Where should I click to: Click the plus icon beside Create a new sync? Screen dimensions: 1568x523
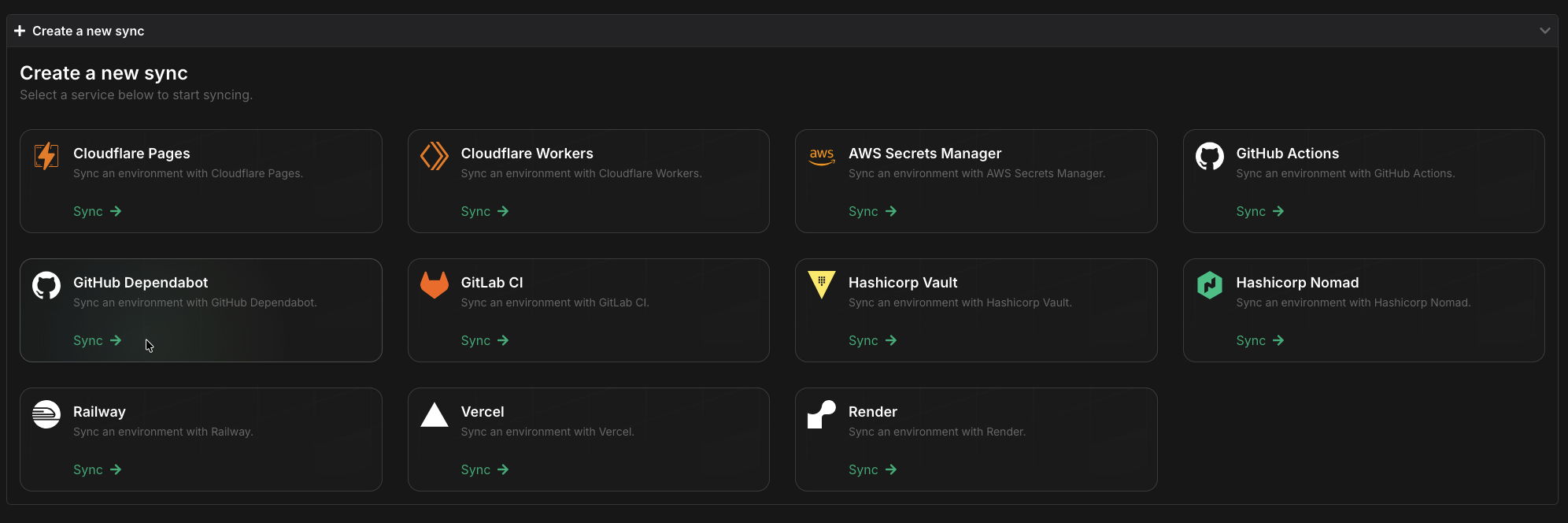point(20,31)
